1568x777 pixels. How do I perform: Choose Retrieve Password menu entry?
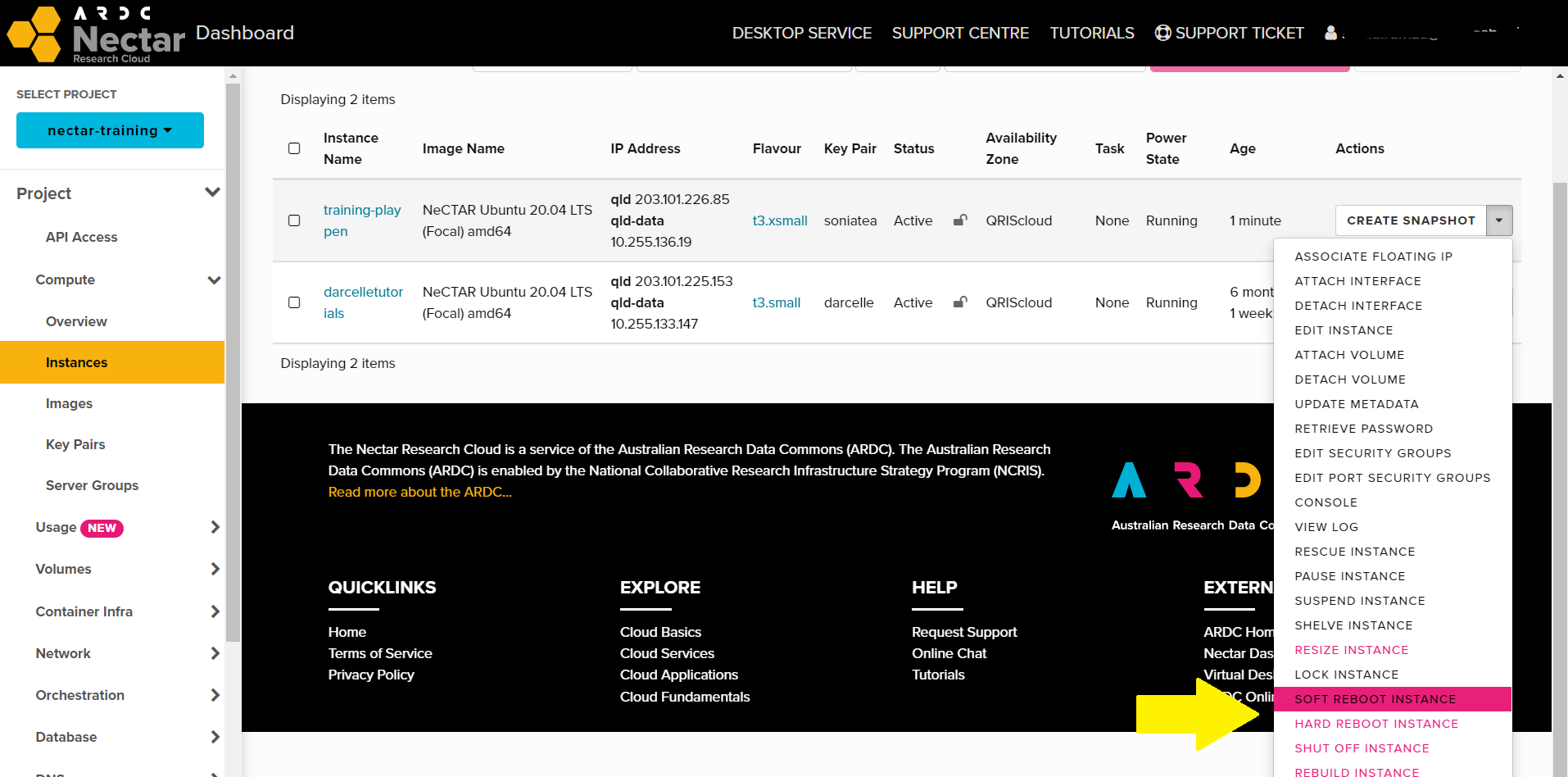pyautogui.click(x=1393, y=429)
